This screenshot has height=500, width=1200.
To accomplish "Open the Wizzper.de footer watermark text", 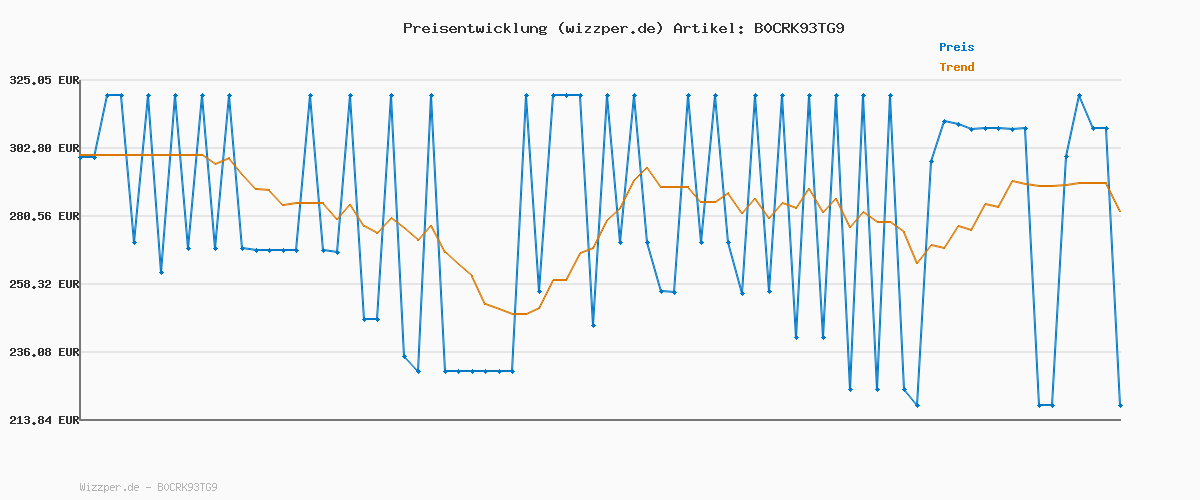I will tap(148, 488).
